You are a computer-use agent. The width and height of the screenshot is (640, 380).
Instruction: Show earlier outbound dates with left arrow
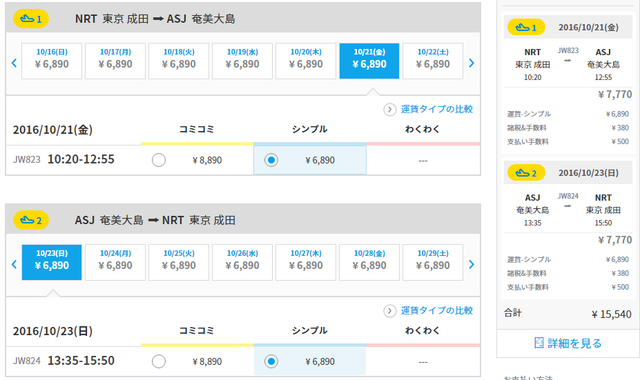point(14,63)
